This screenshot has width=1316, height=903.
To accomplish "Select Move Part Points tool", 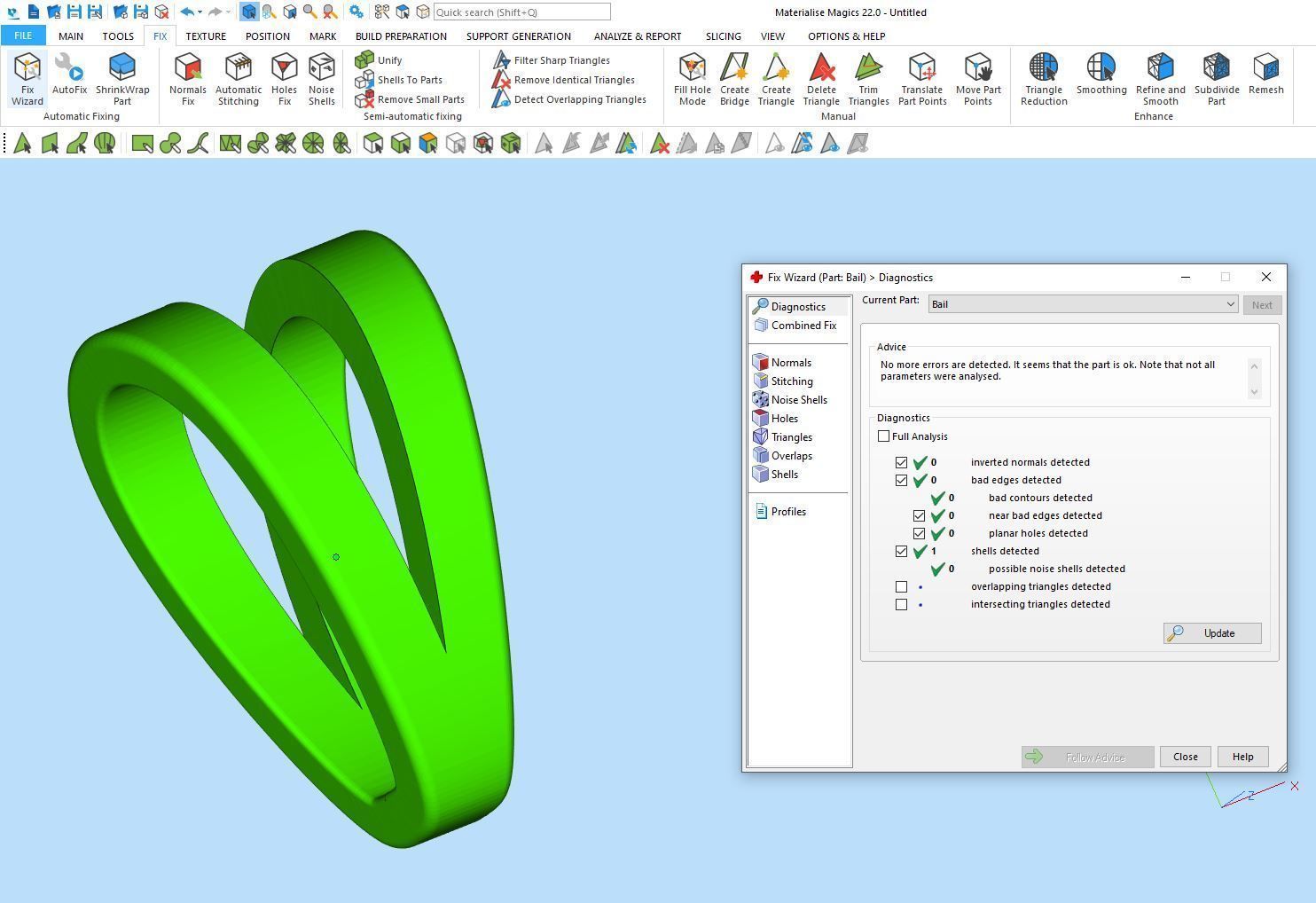I will (978, 79).
